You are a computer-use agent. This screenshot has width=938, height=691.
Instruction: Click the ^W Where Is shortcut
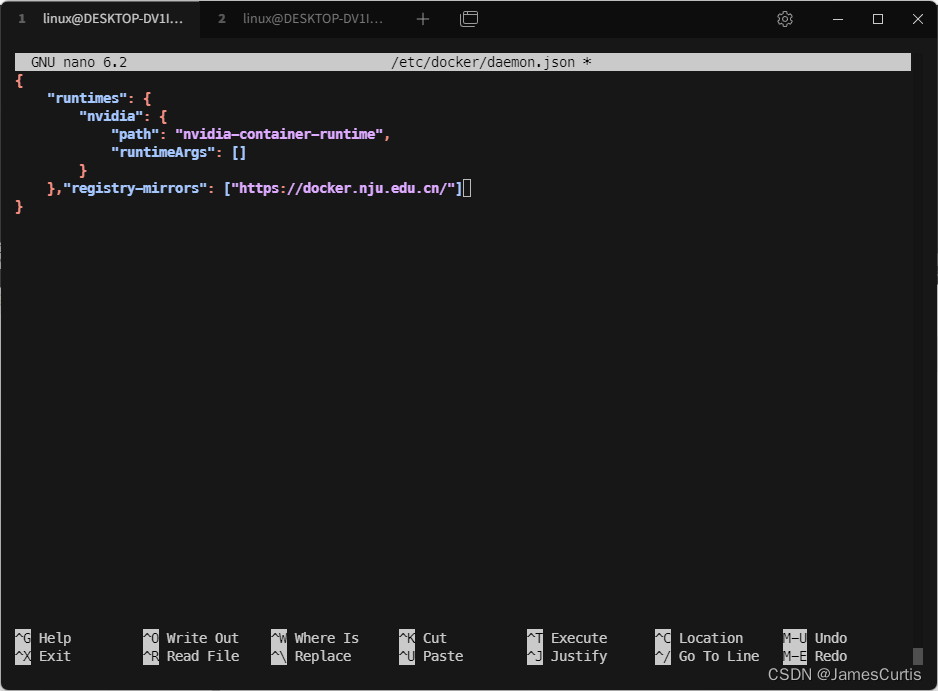tap(315, 638)
